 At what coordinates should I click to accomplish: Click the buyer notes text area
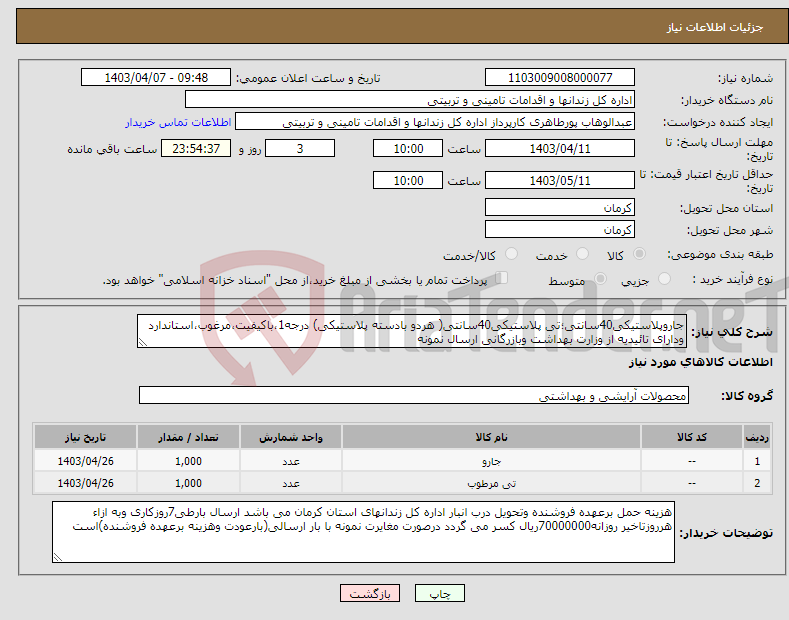363,532
